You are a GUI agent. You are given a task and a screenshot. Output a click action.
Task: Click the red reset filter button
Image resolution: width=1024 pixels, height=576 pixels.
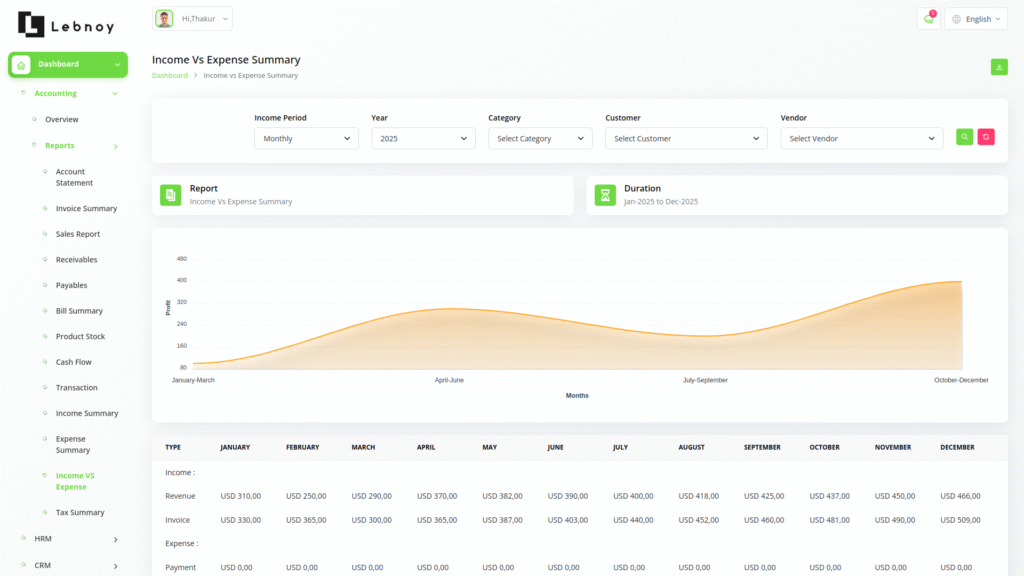986,137
